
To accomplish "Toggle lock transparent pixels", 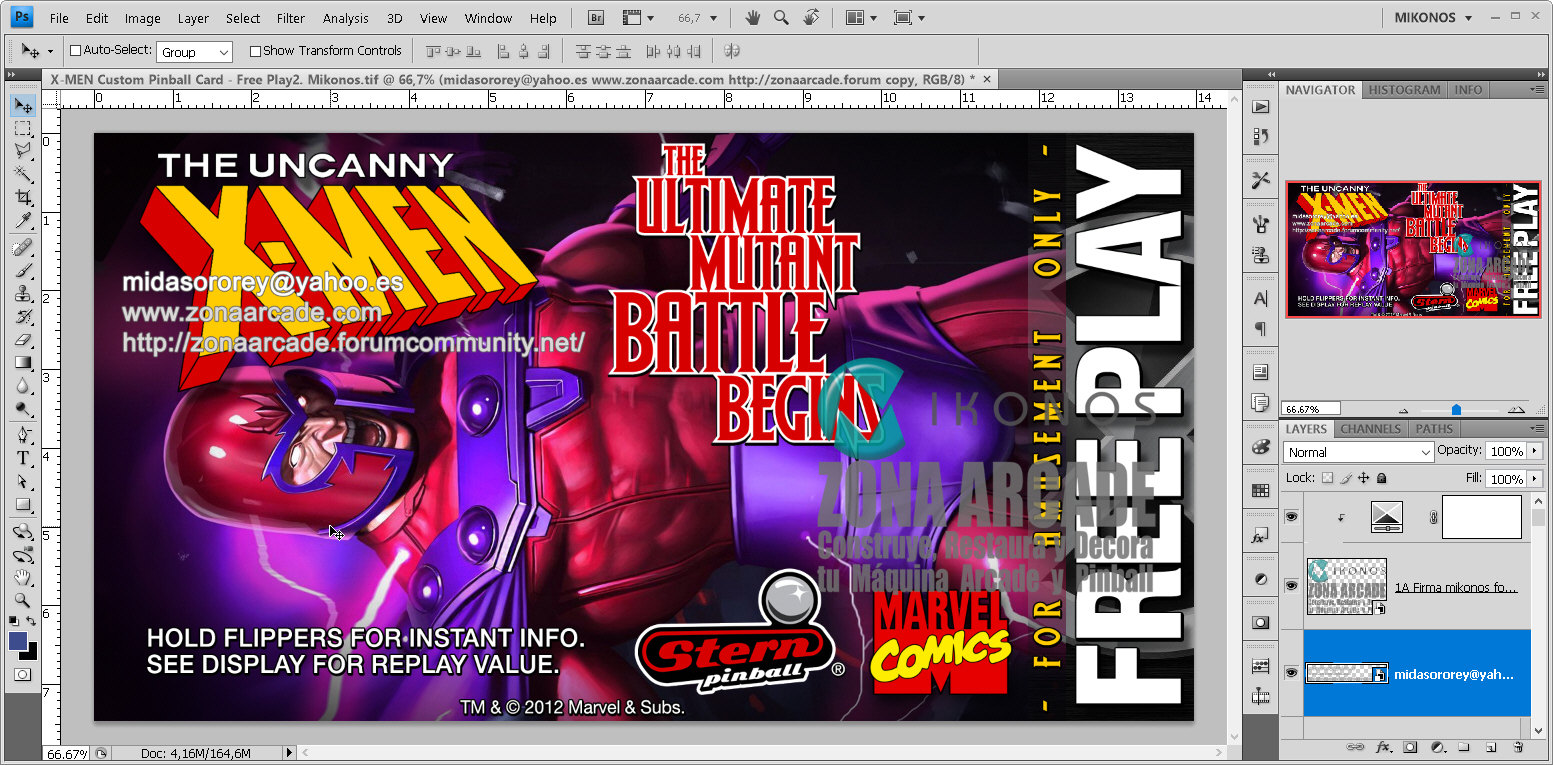I will coord(1327,478).
